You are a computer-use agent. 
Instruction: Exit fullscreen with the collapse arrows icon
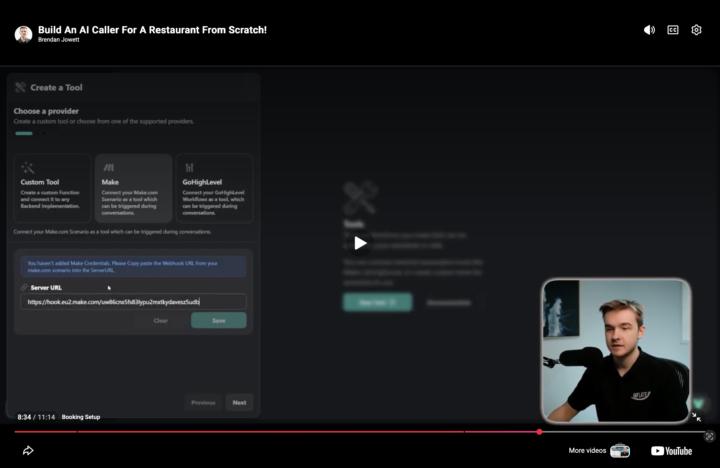[x=697, y=417]
